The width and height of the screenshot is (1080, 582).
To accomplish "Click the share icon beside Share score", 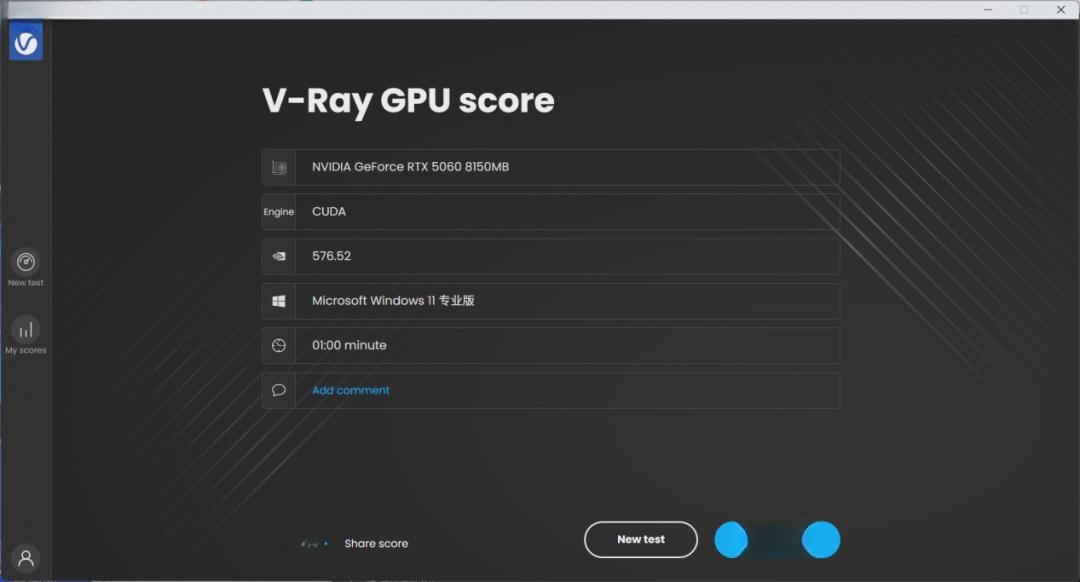I will point(314,544).
